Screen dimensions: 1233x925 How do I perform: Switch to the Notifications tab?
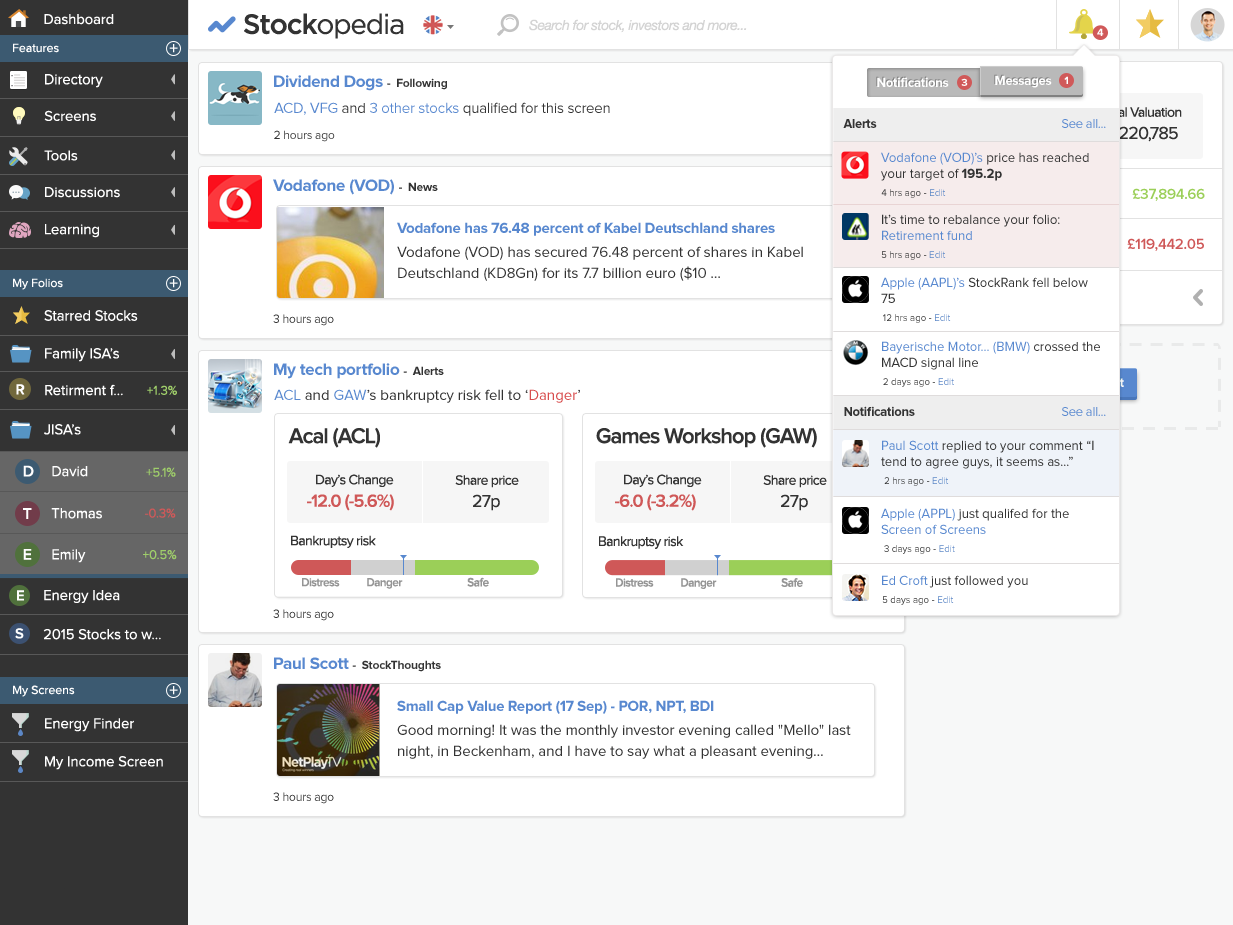[922, 82]
